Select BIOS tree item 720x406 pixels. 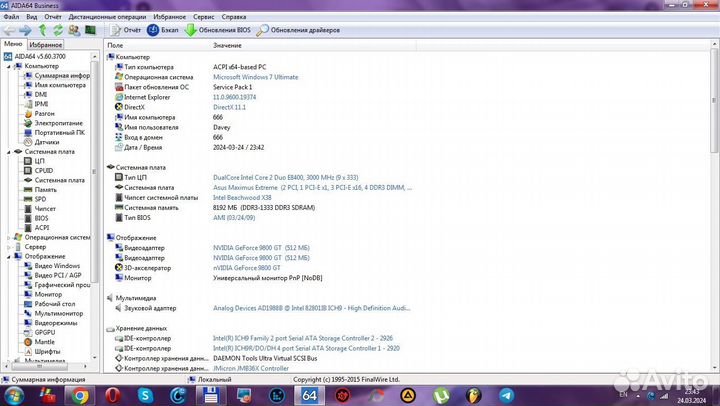click(x=36, y=219)
